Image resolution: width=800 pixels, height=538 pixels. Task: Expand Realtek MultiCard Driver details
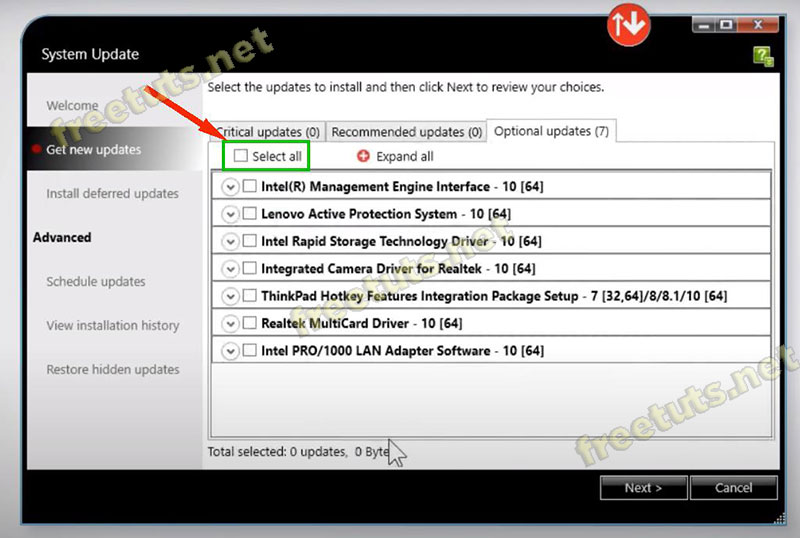point(230,324)
